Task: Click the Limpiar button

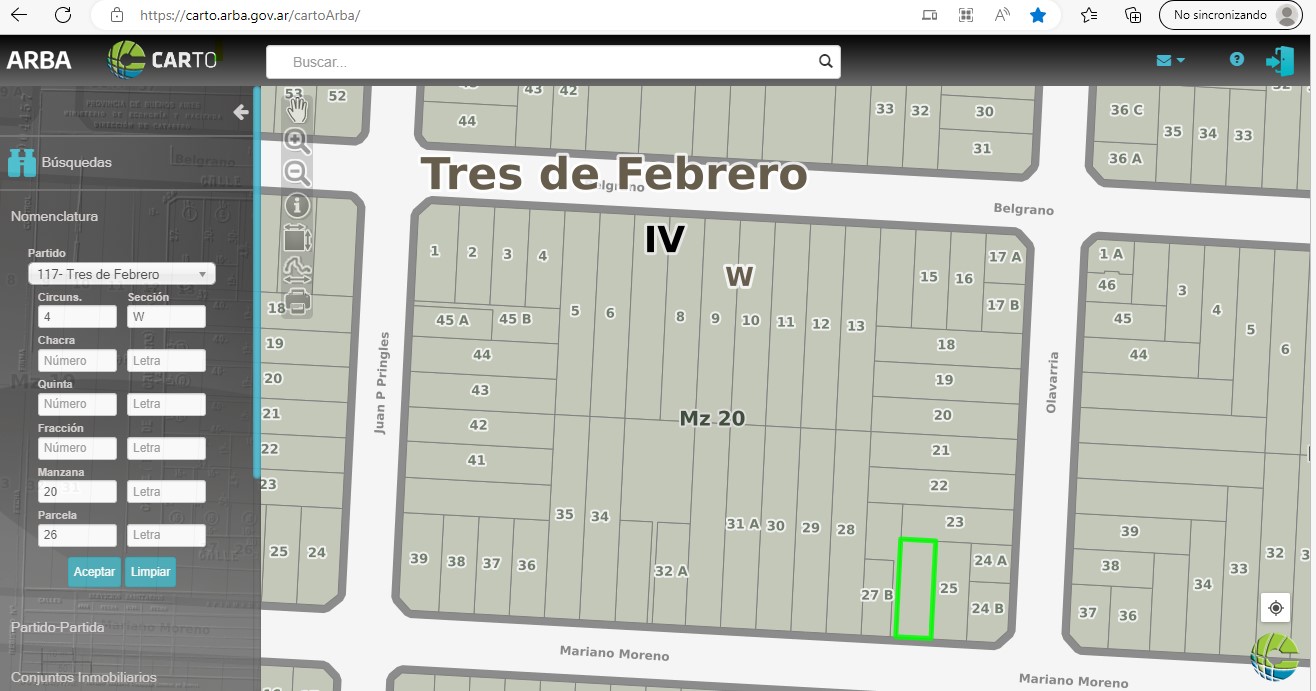Action: pyautogui.click(x=150, y=572)
